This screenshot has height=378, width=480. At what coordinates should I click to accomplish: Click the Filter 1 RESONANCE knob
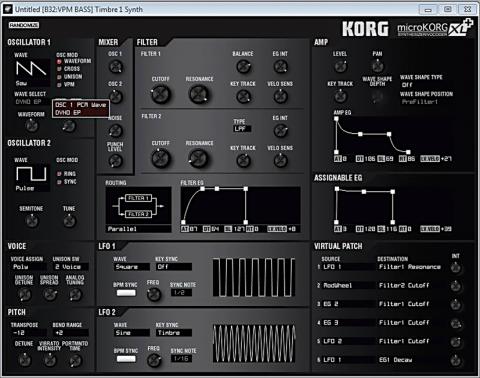[199, 94]
